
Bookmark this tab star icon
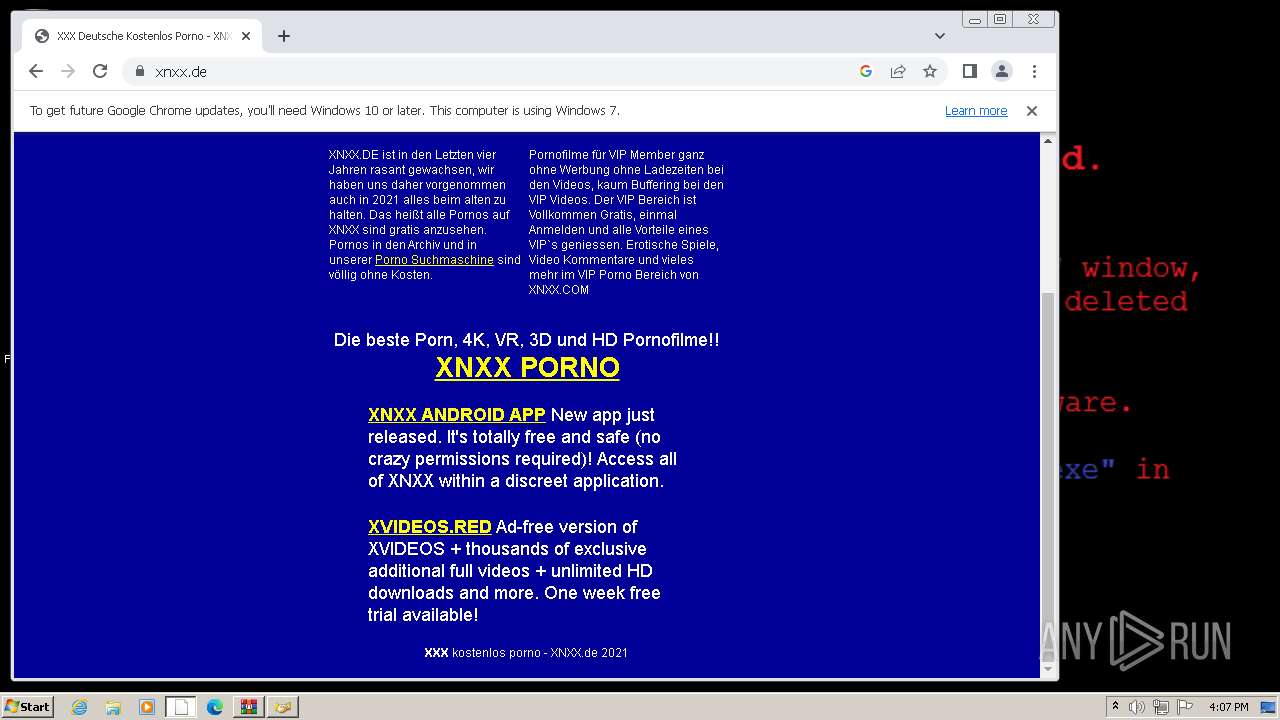click(930, 71)
